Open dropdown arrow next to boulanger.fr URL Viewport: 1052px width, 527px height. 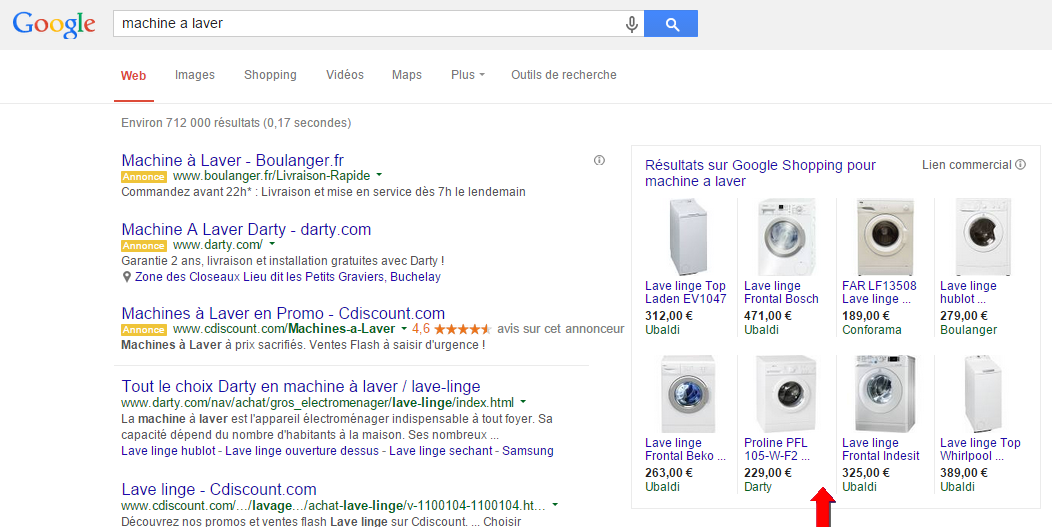[x=379, y=175]
